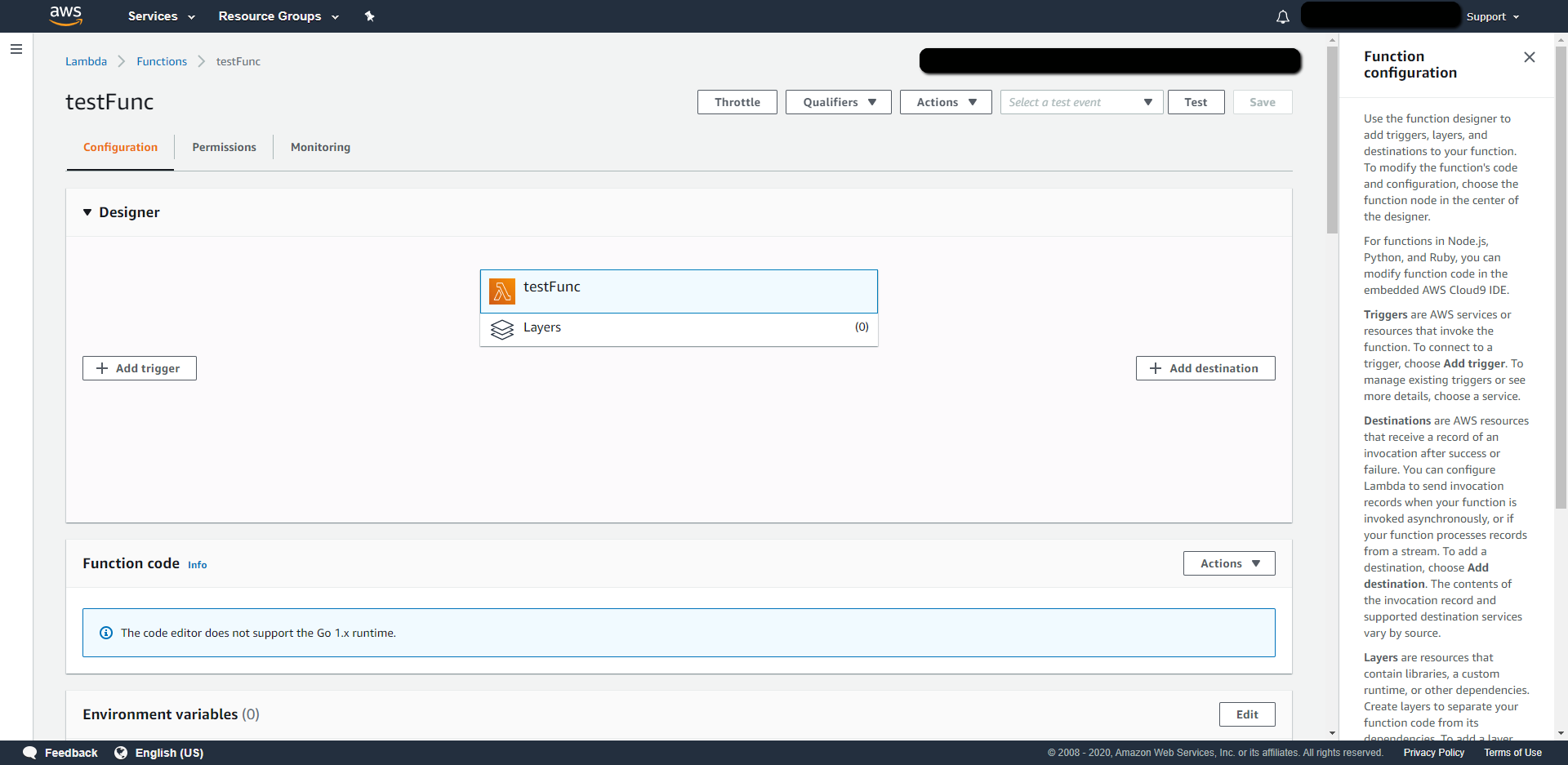Click the orange Lambda function icon
This screenshot has width=1568, height=765.
[x=501, y=291]
